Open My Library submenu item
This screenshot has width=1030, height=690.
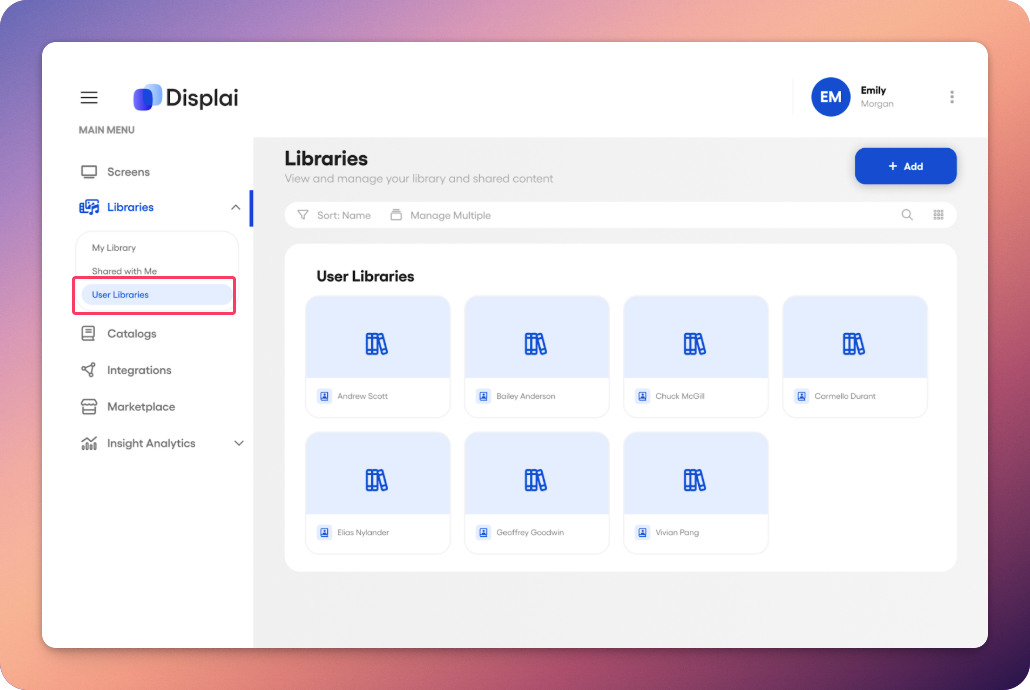(114, 248)
